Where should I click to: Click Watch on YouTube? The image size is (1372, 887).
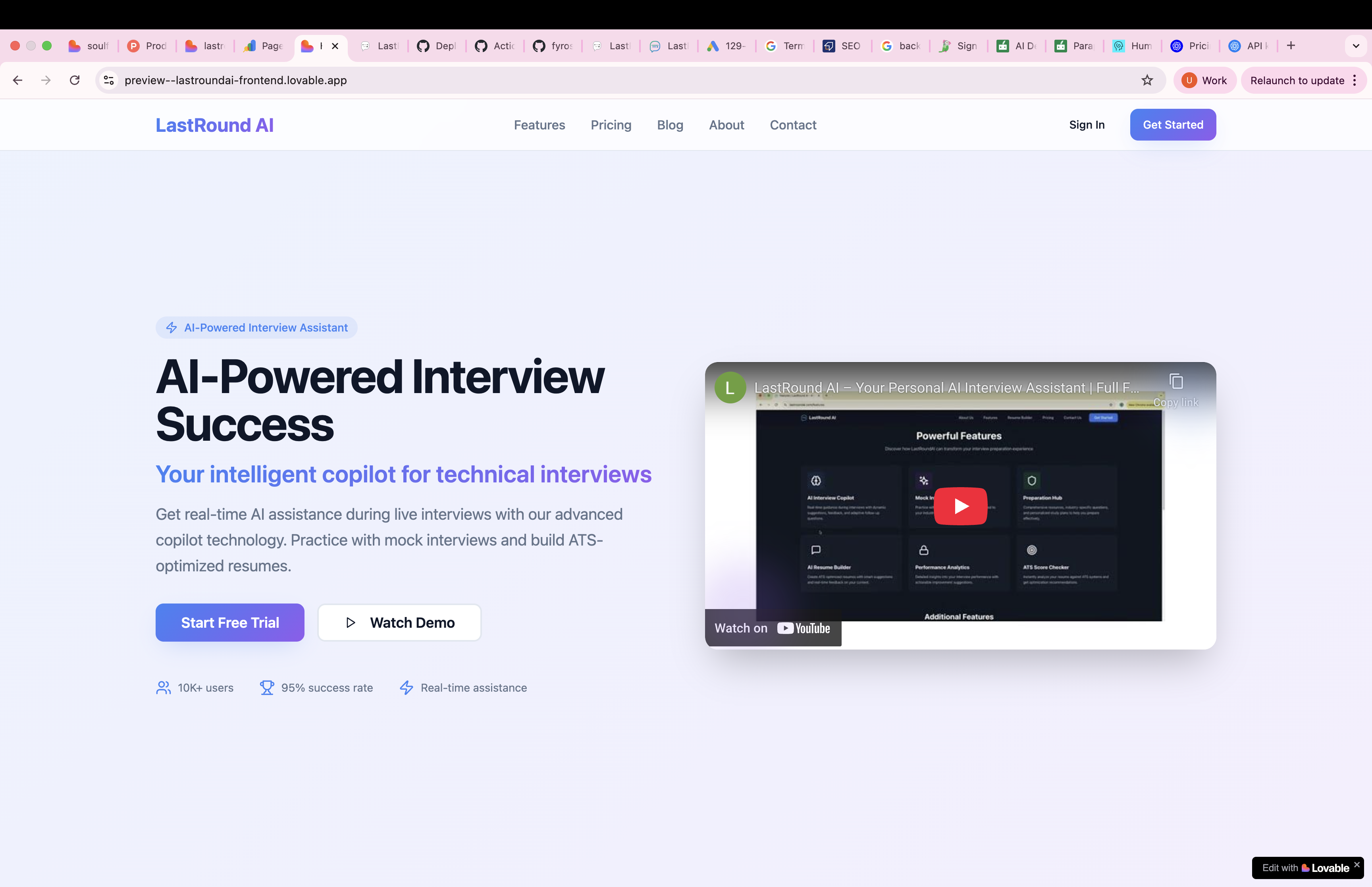pyautogui.click(x=773, y=628)
